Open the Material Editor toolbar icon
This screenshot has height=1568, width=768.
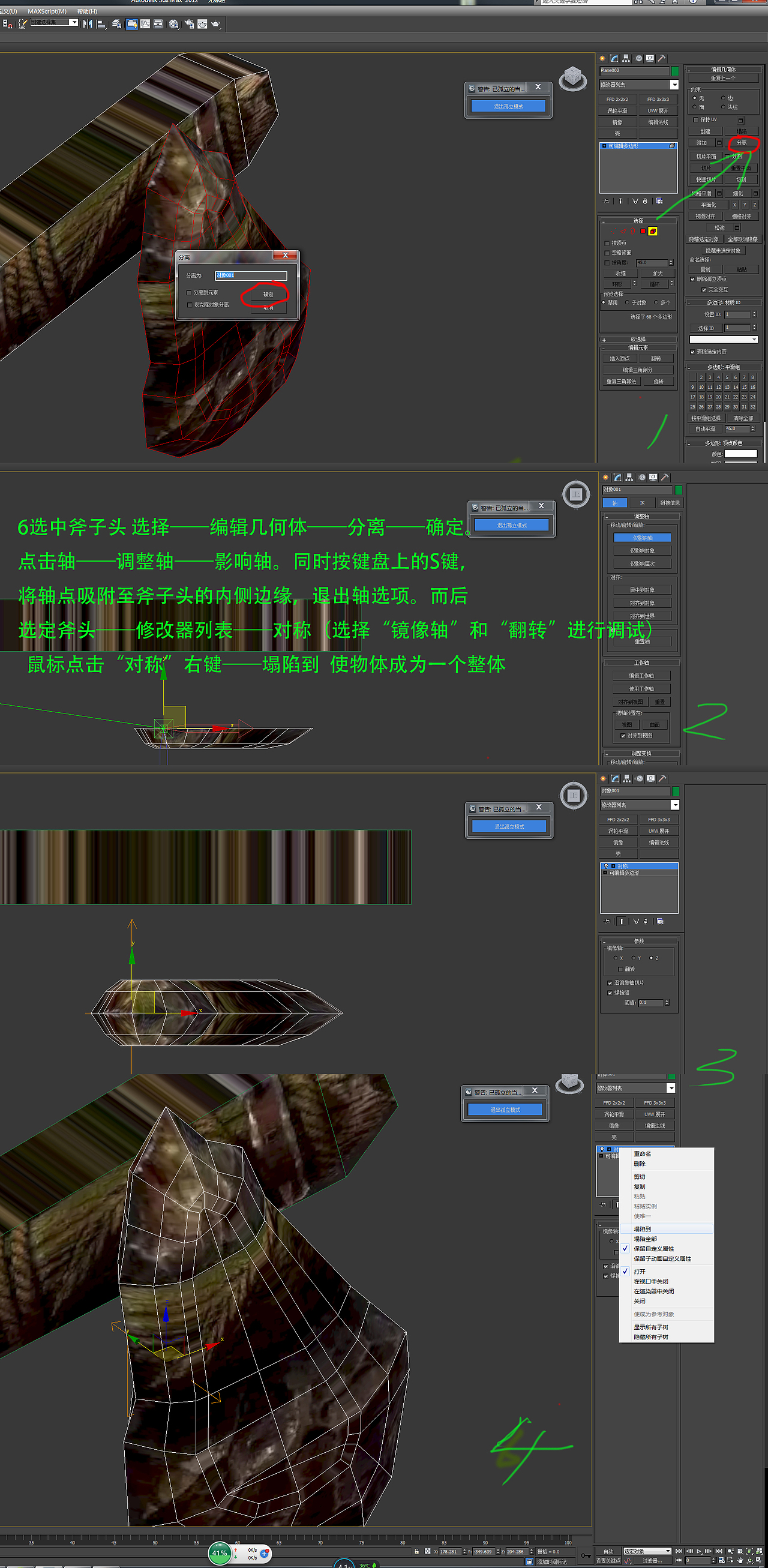tap(174, 24)
